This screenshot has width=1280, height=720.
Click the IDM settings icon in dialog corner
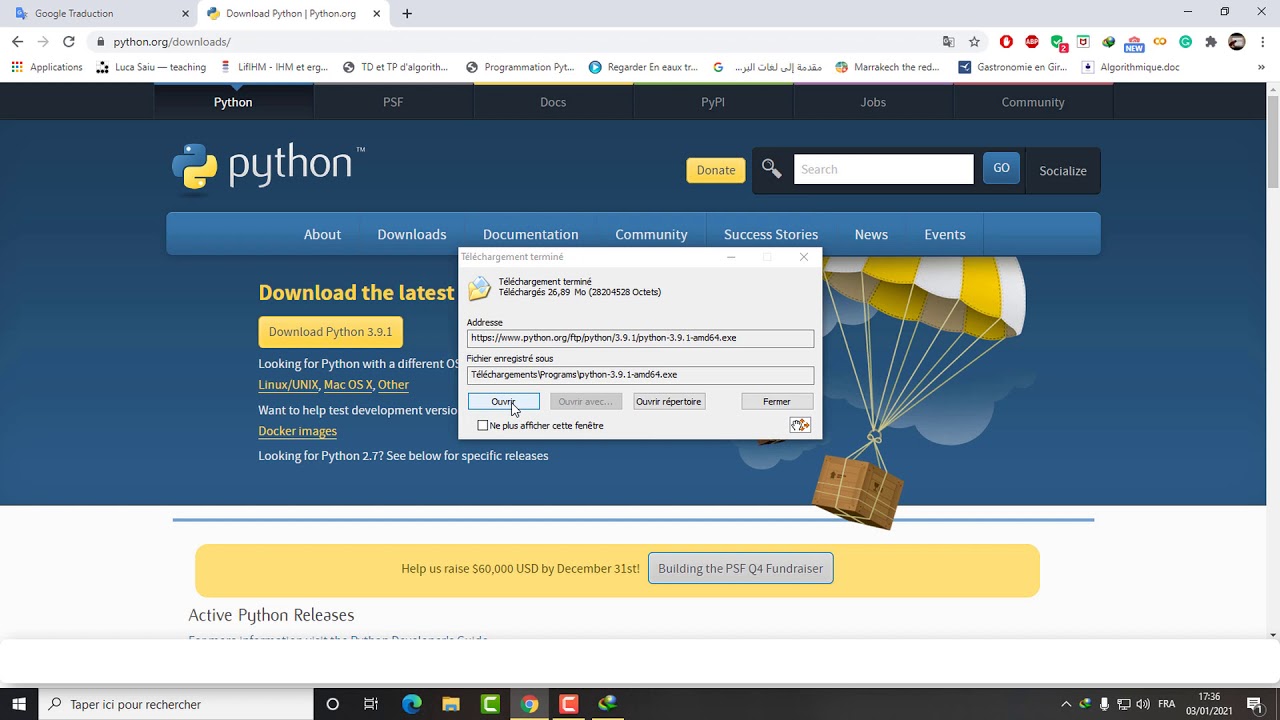coord(800,425)
